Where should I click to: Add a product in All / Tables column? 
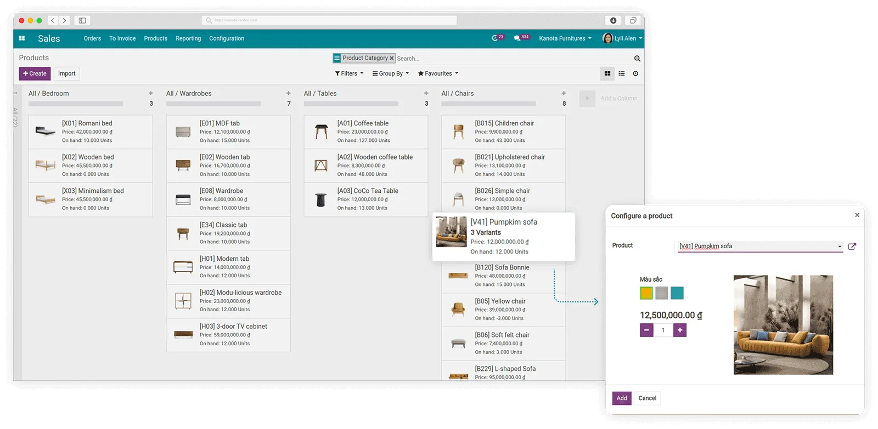tap(426, 94)
